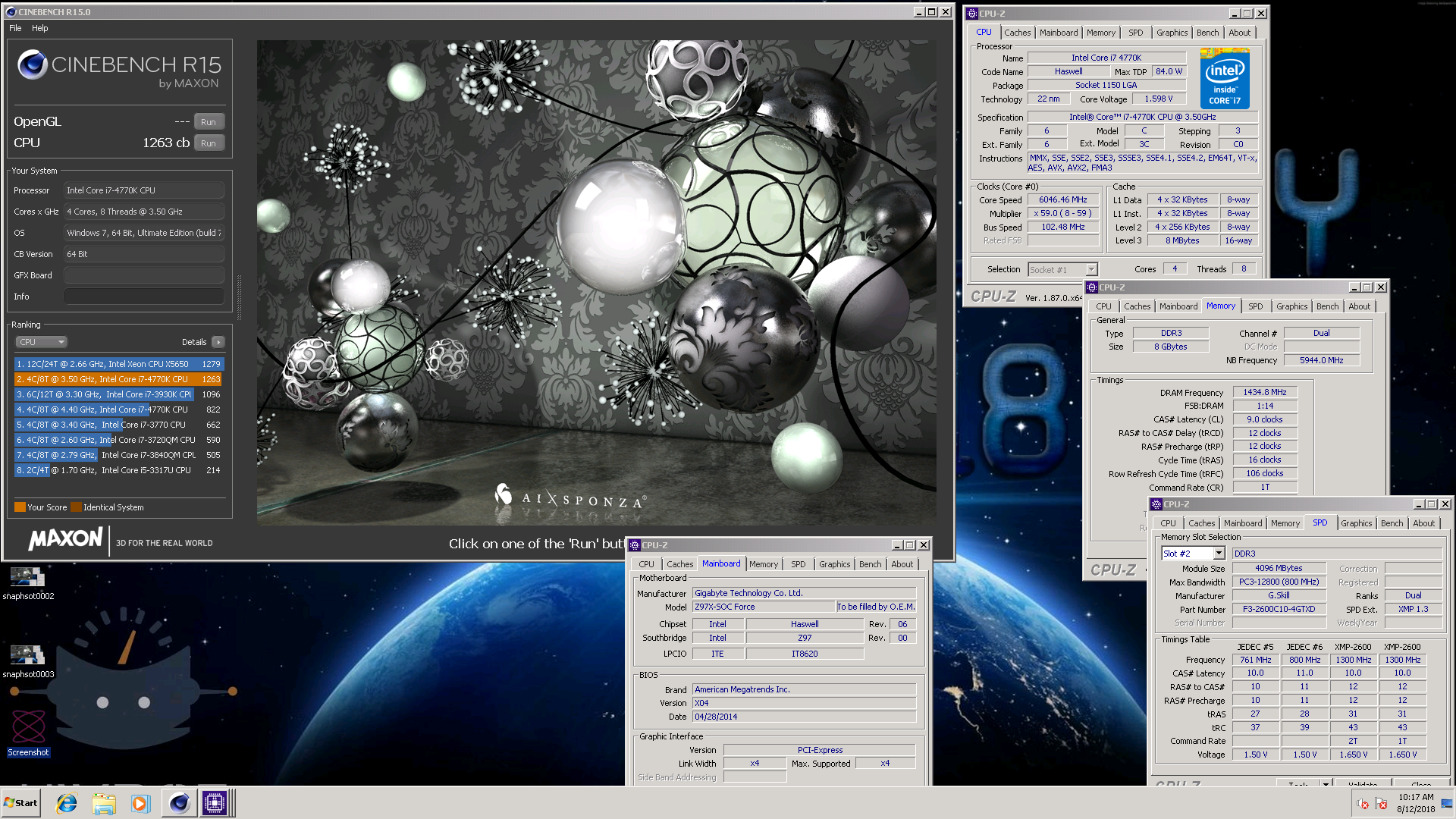The width and height of the screenshot is (1456, 819).
Task: Select ranking row Intel Xeon CPU X5650
Action: coord(119,364)
